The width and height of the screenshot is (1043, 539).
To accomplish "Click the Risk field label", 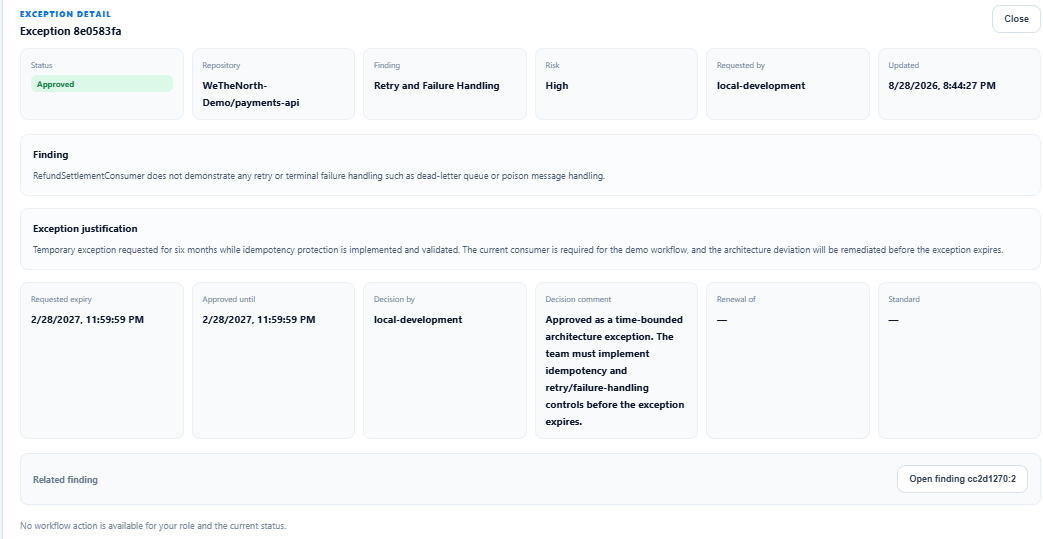I will click(552, 65).
